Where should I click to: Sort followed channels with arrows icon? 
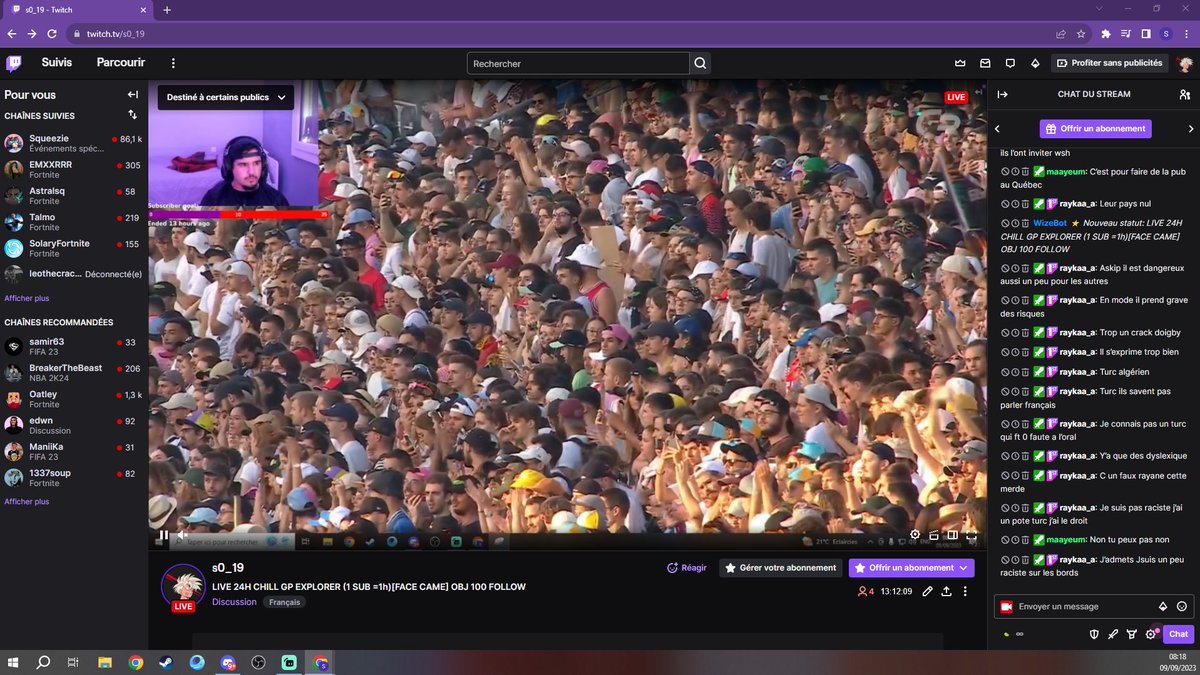coord(132,115)
